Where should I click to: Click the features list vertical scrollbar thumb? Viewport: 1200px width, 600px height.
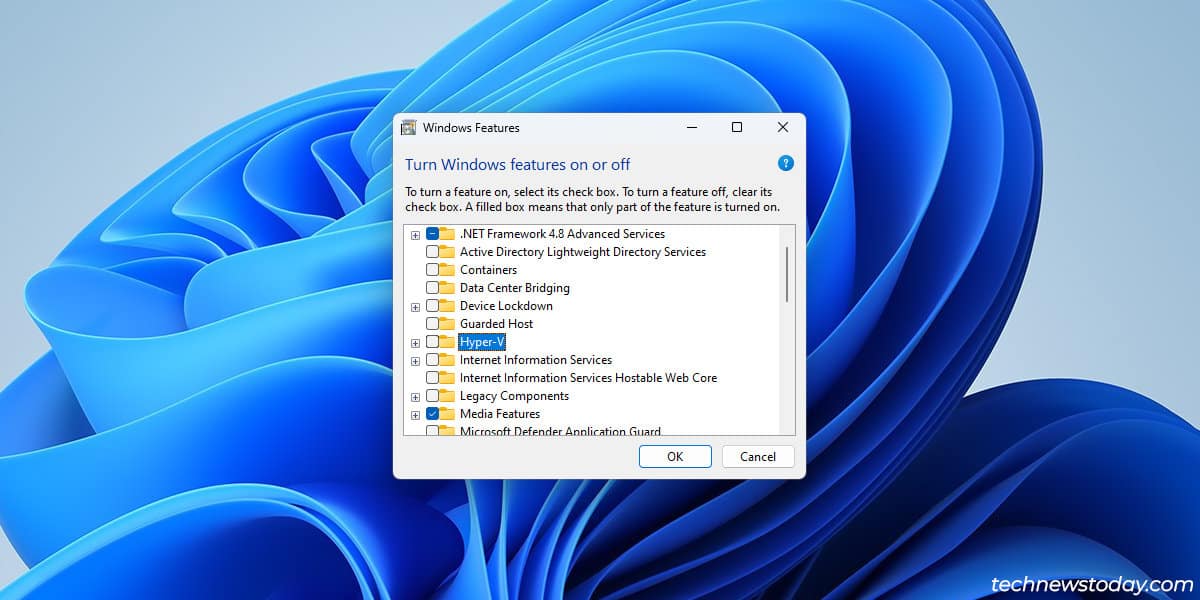click(787, 273)
